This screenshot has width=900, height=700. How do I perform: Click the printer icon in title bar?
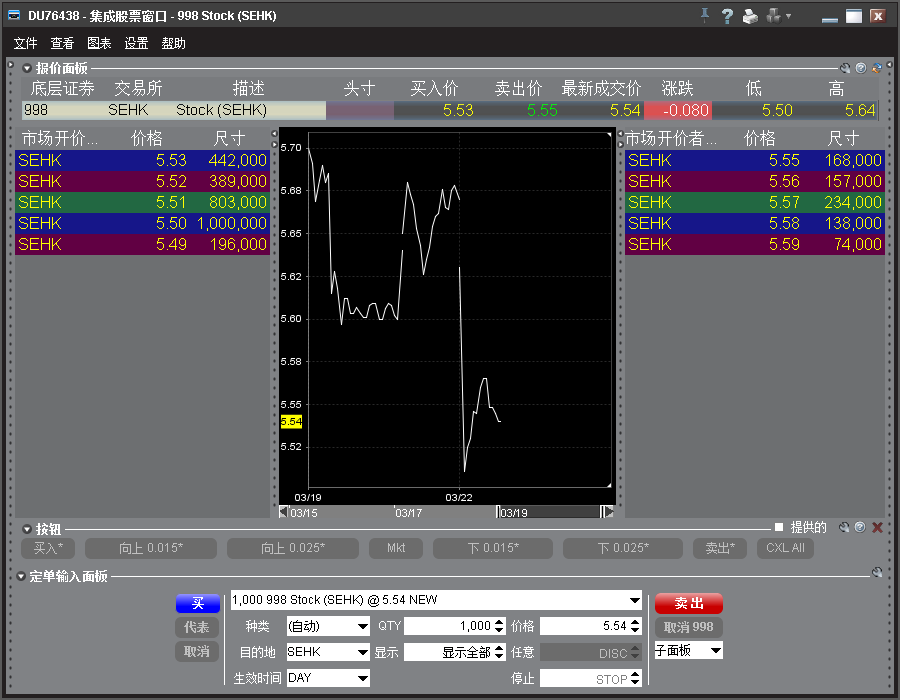click(x=749, y=16)
